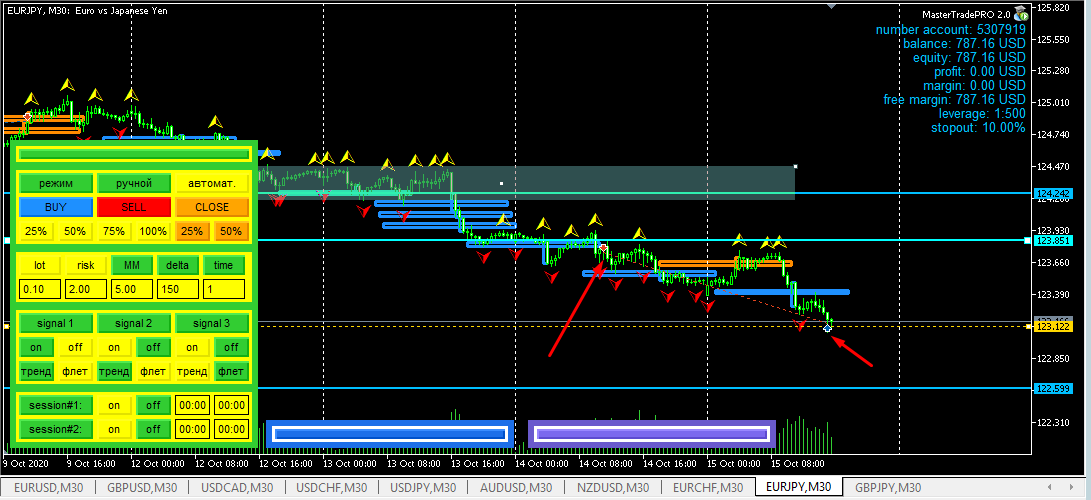This screenshot has height=500, width=1091.
Task: Click the MasterTradePRO graduation cap icon
Action: (x=1019, y=13)
